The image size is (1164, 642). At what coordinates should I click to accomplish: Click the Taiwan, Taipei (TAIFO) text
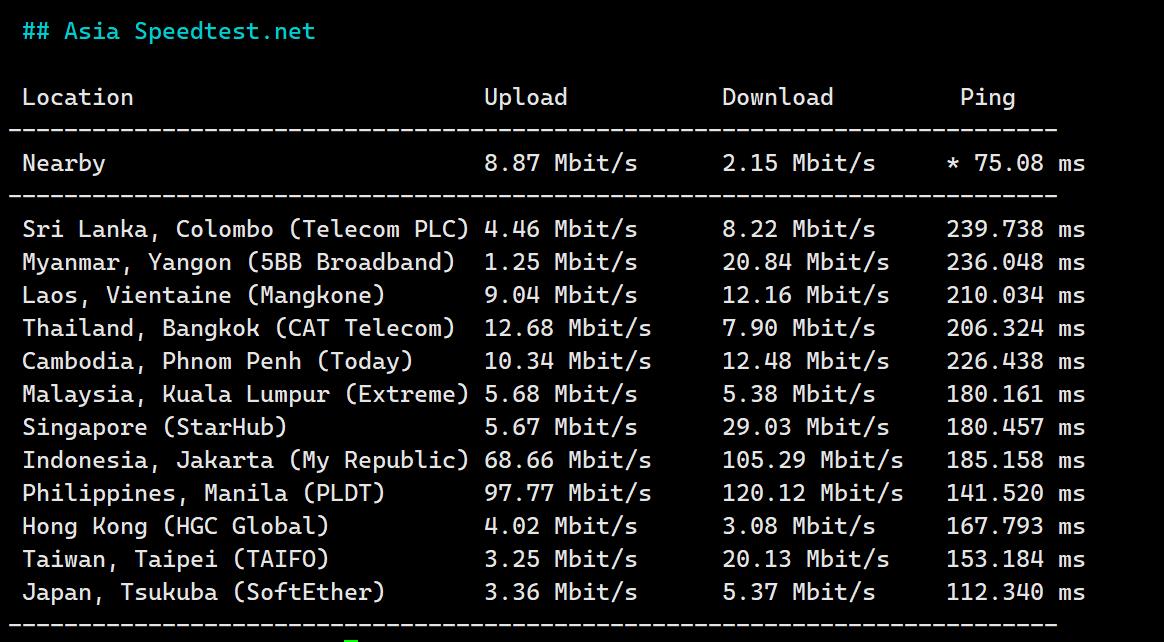pos(175,559)
